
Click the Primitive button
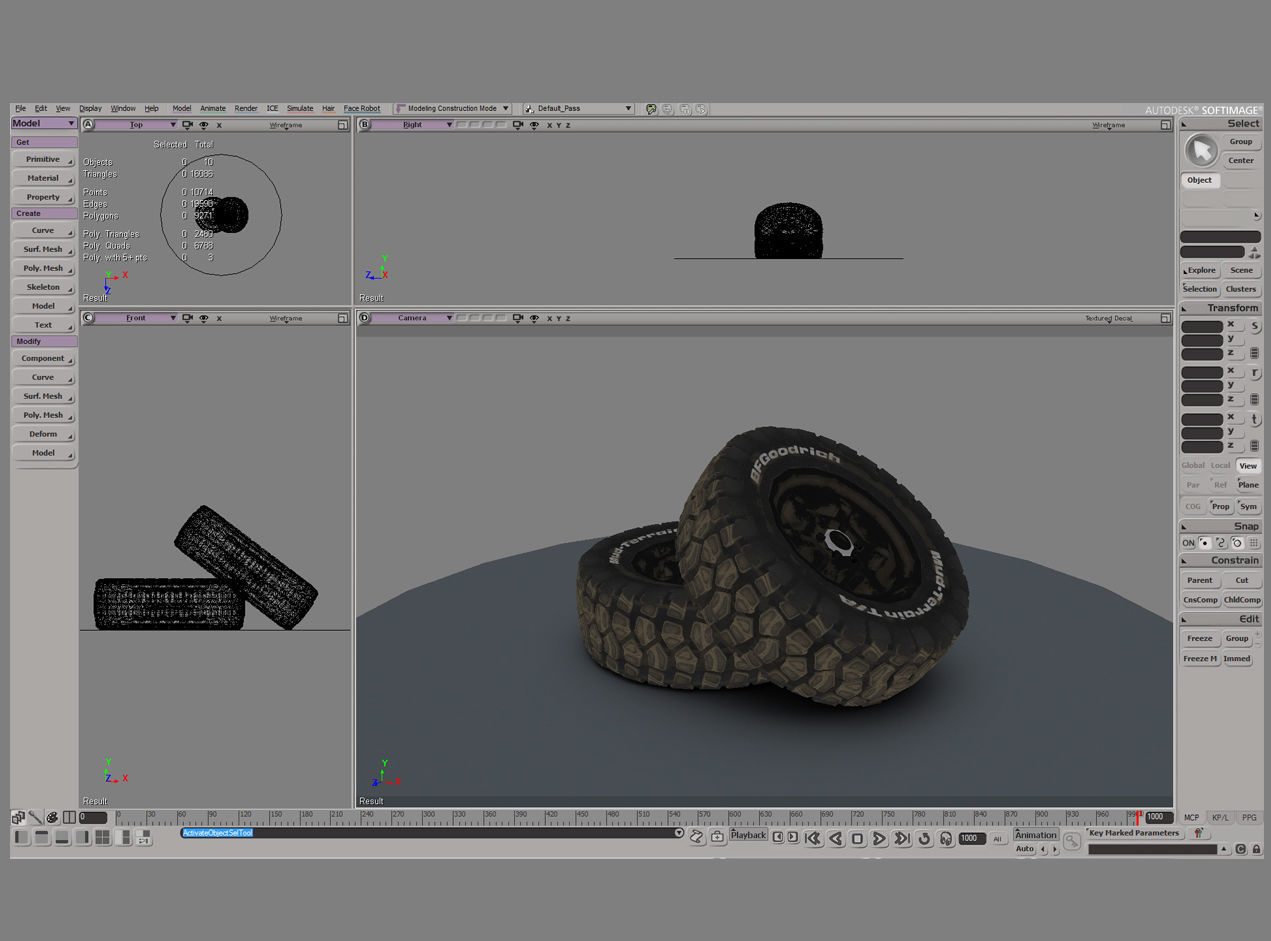click(44, 159)
